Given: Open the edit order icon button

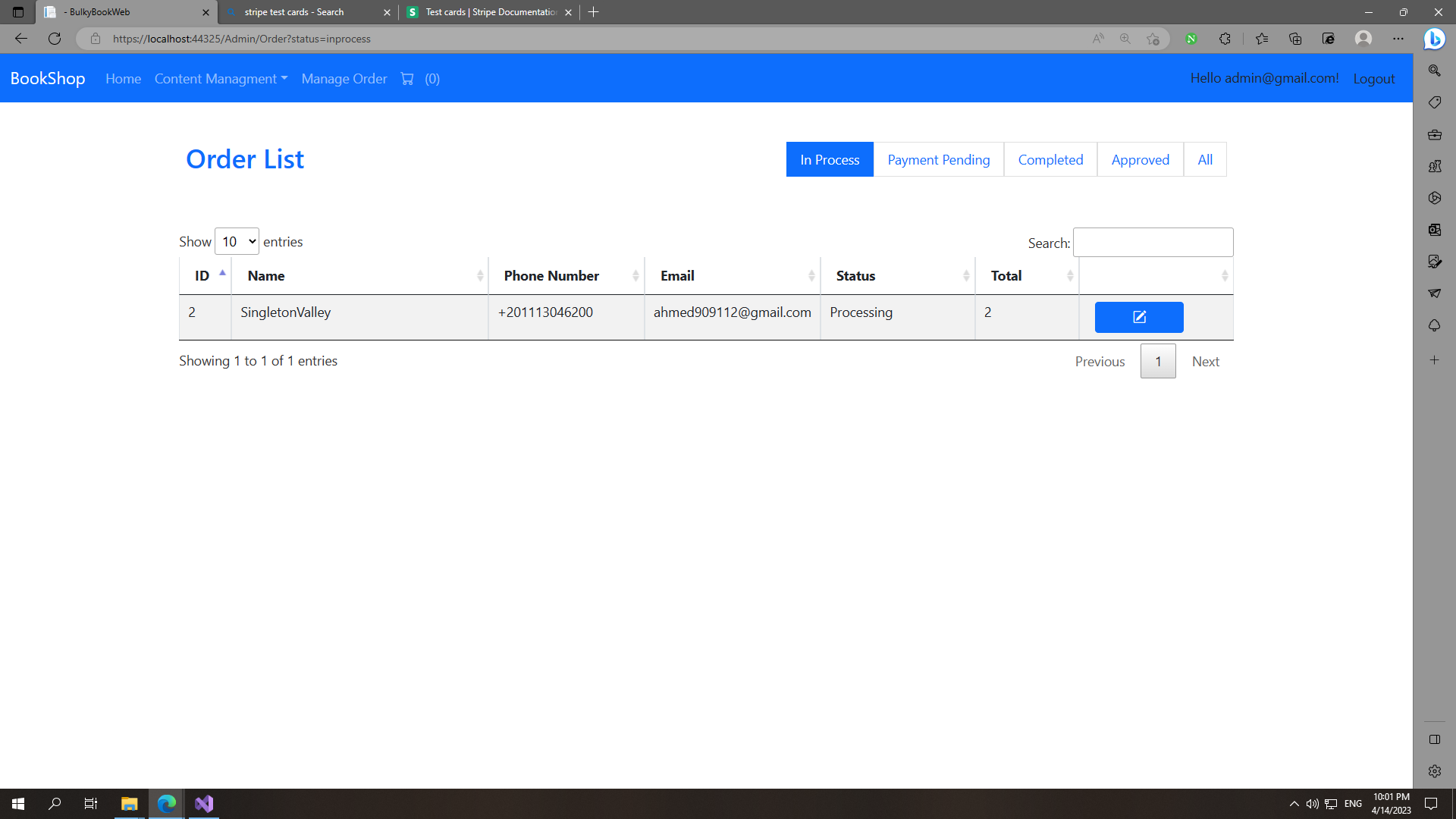Looking at the screenshot, I should pyautogui.click(x=1138, y=317).
